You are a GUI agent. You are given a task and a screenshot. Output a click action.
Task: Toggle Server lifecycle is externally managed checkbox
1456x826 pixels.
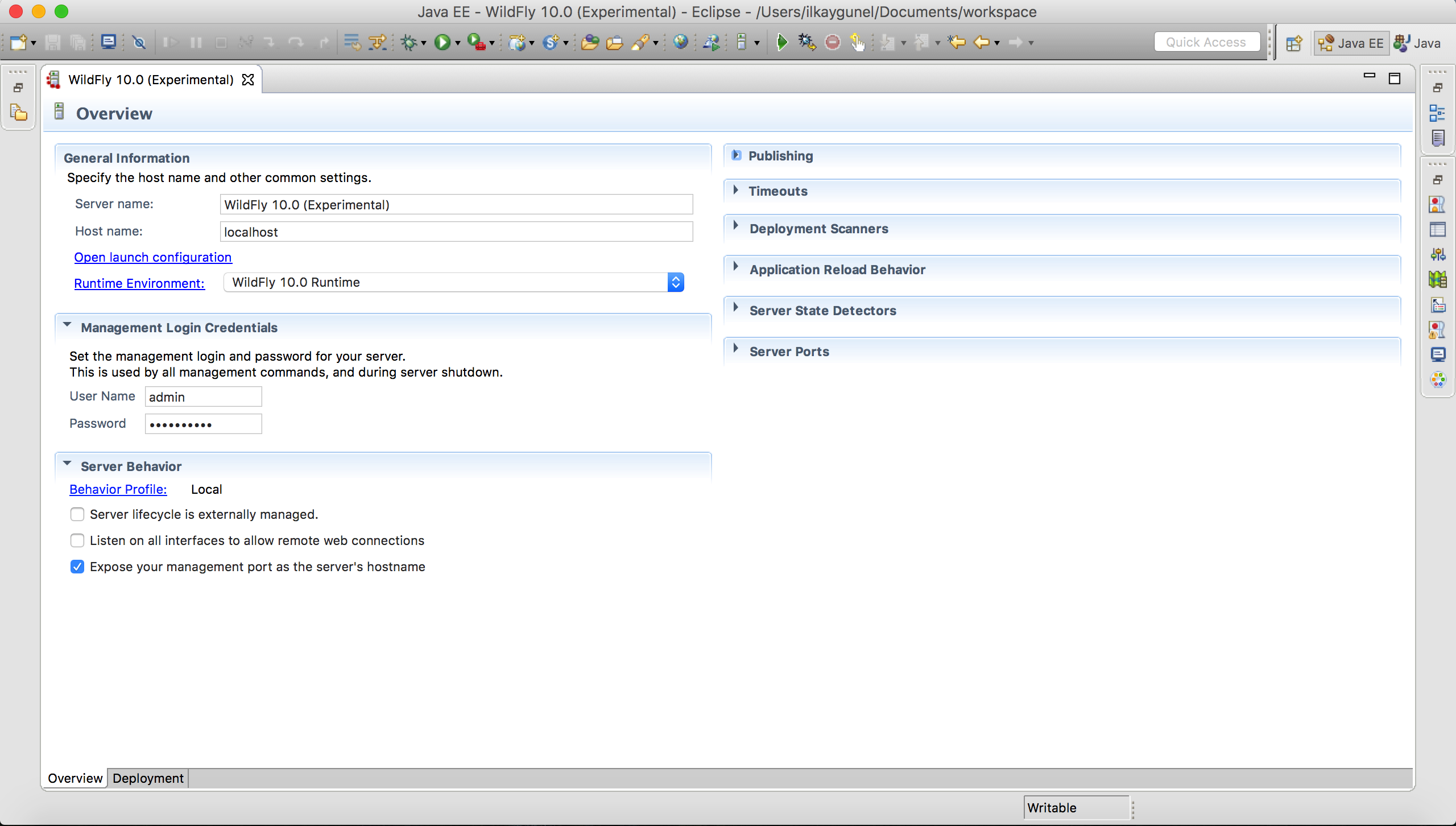(77, 514)
